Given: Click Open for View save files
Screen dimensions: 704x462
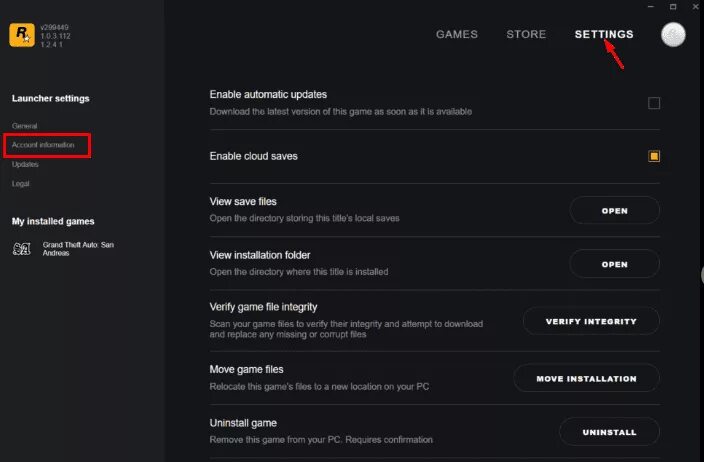Looking at the screenshot, I should [614, 211].
